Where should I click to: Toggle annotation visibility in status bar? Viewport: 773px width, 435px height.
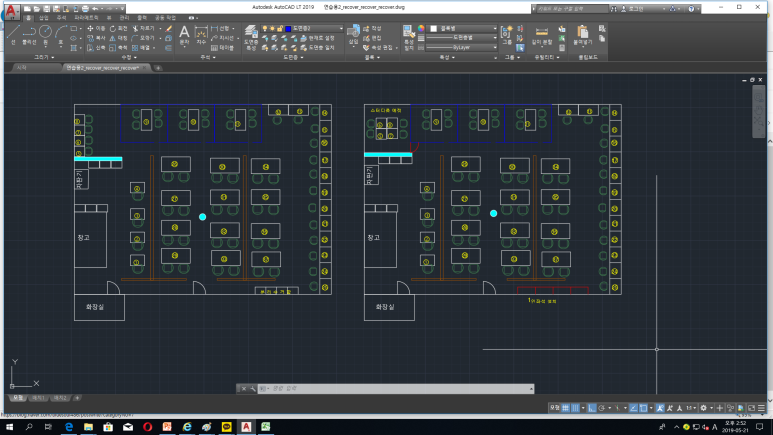[660, 408]
